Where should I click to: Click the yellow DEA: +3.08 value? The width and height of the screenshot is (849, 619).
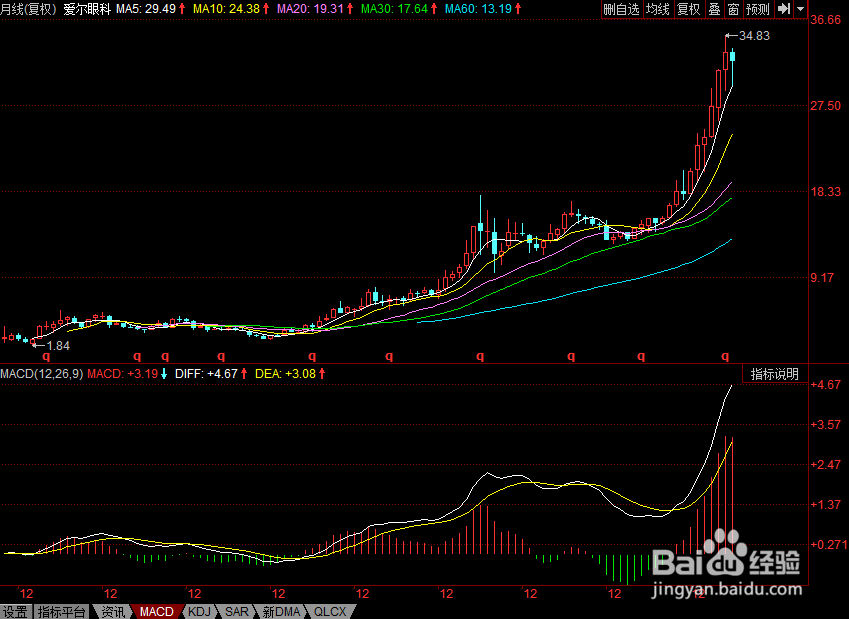[x=285, y=374]
